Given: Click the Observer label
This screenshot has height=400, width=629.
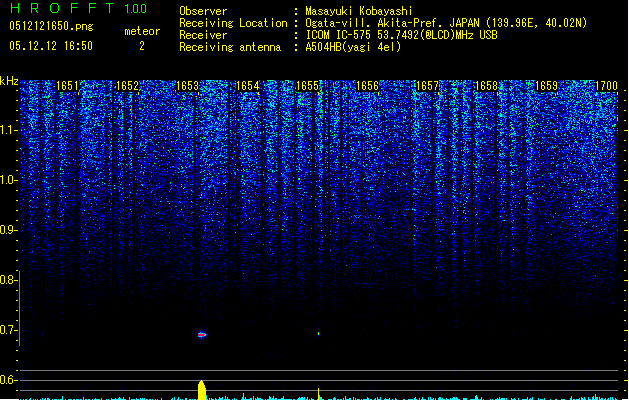Looking at the screenshot, I should coord(203,11).
